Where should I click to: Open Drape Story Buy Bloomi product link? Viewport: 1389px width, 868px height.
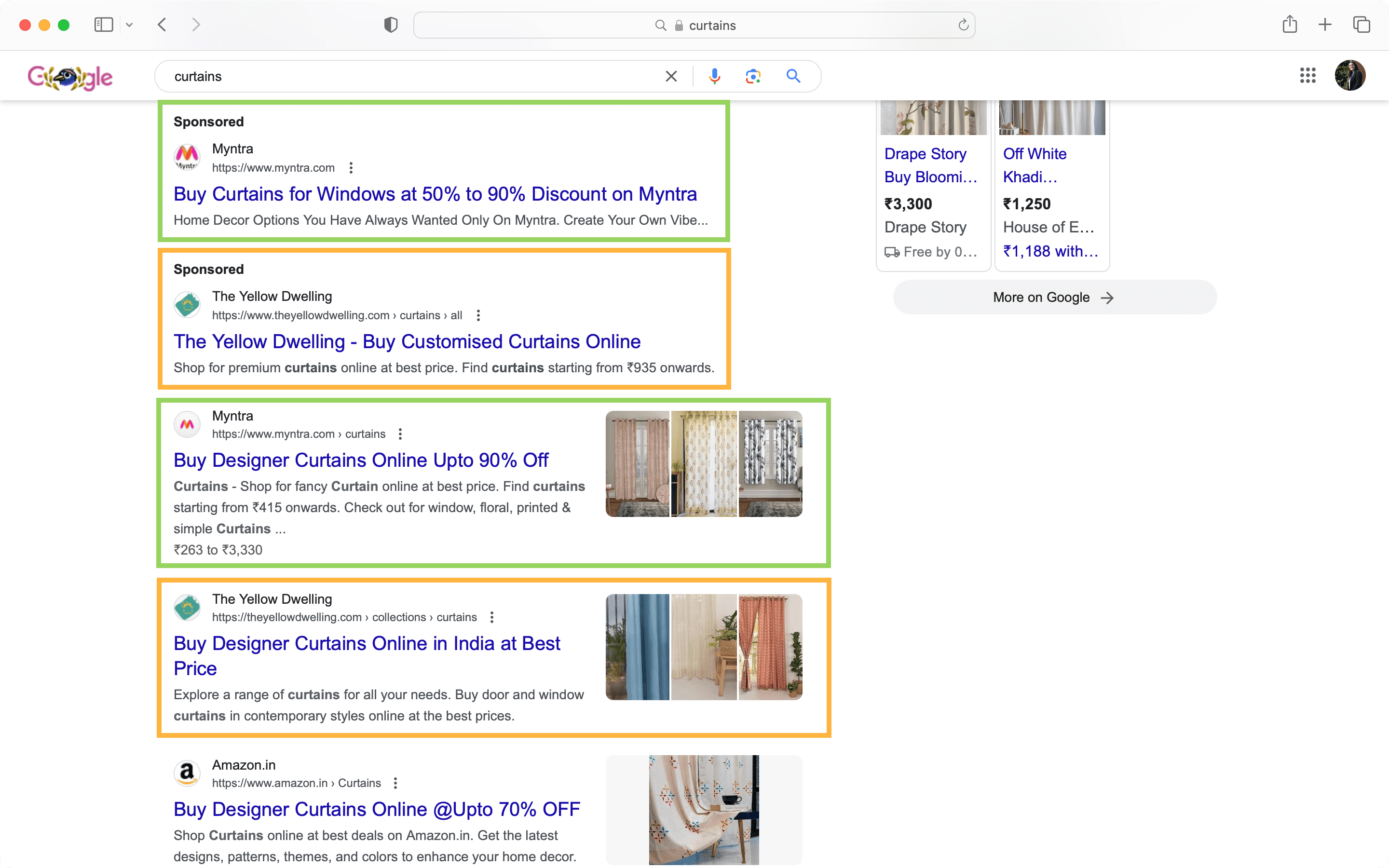(x=931, y=165)
